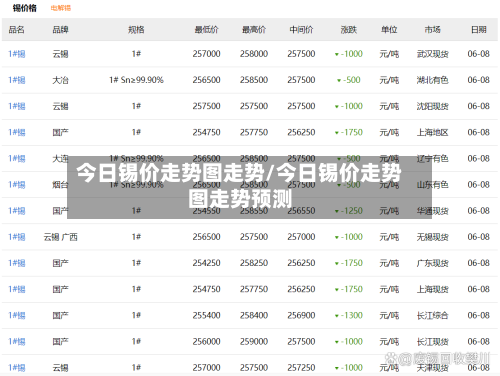500x376 pixels.
Task: Click the 中间价 column header
Action: click(301, 30)
